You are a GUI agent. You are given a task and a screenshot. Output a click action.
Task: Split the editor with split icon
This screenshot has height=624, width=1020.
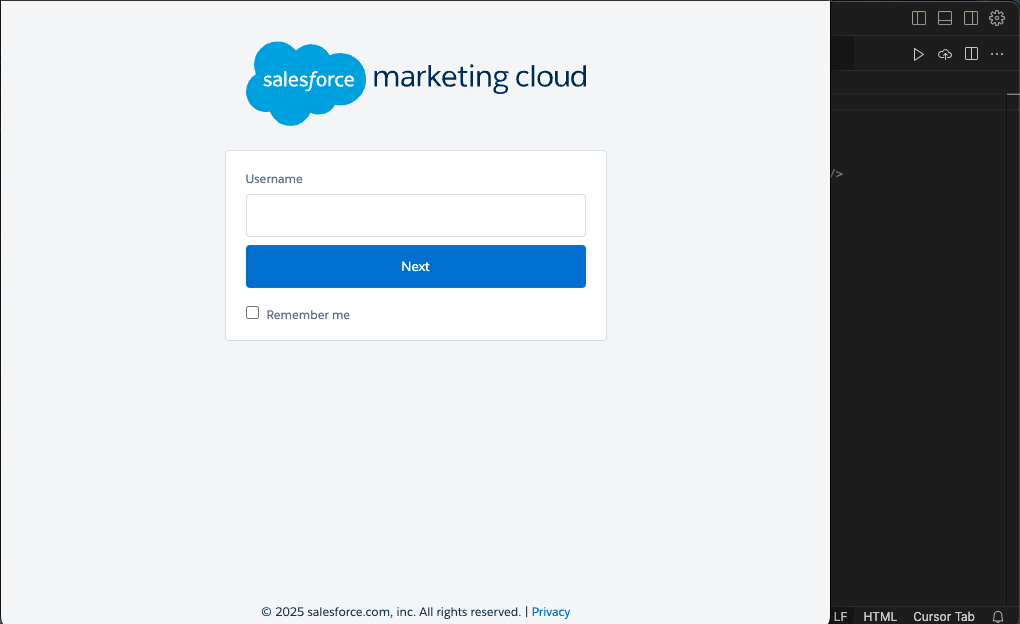click(x=971, y=54)
